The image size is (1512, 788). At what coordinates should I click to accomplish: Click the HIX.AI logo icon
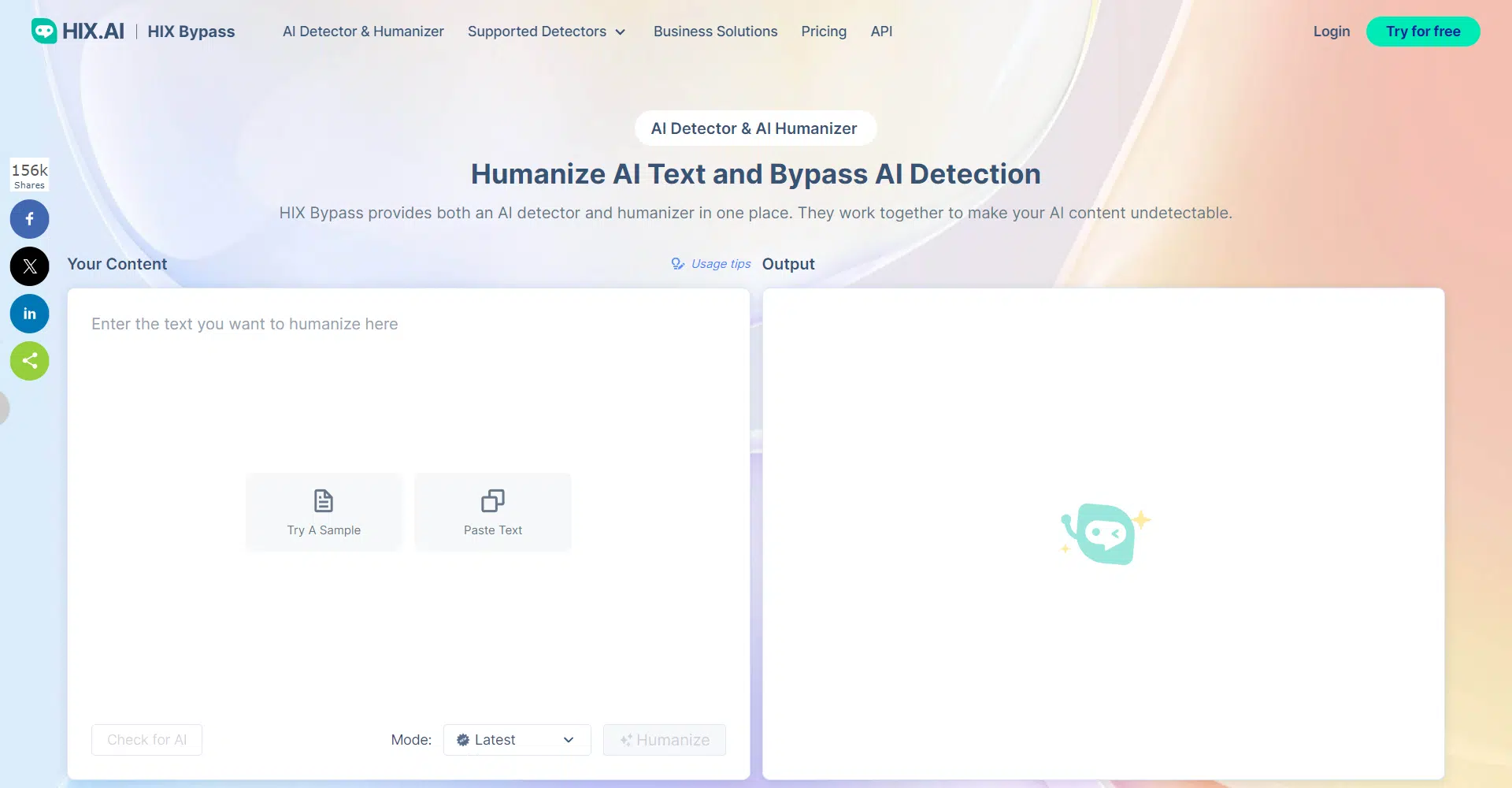pos(44,31)
